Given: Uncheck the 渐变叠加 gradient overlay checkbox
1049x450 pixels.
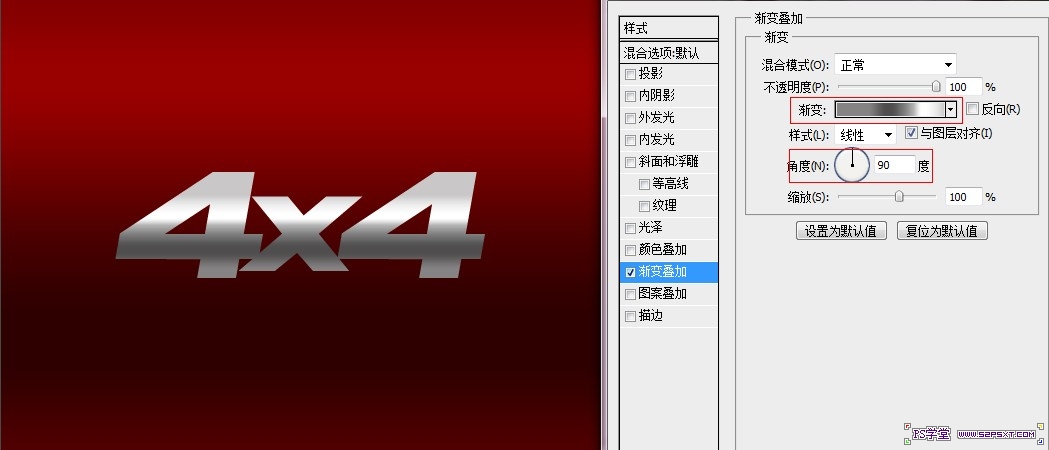Looking at the screenshot, I should pyautogui.click(x=630, y=272).
